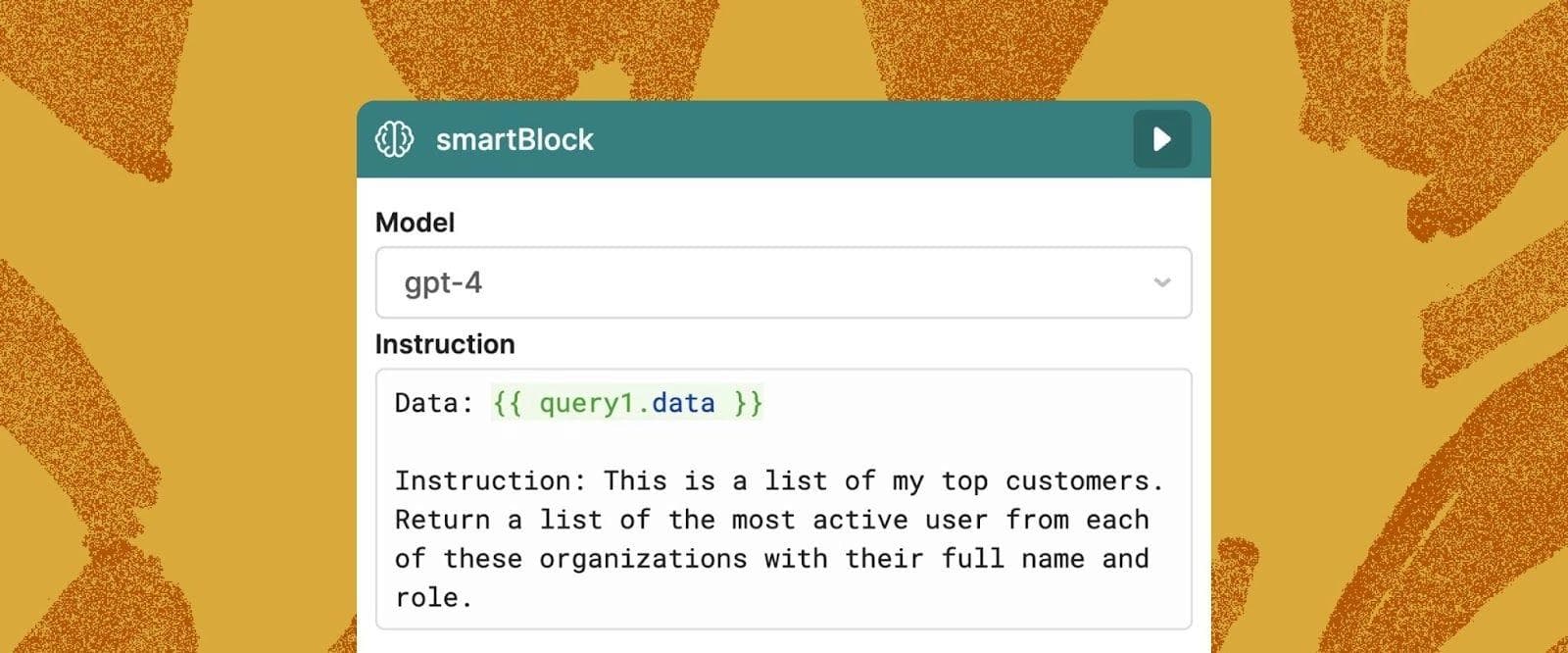The width and height of the screenshot is (1568, 653).
Task: Place cursor on the word "role."
Action: 433,597
